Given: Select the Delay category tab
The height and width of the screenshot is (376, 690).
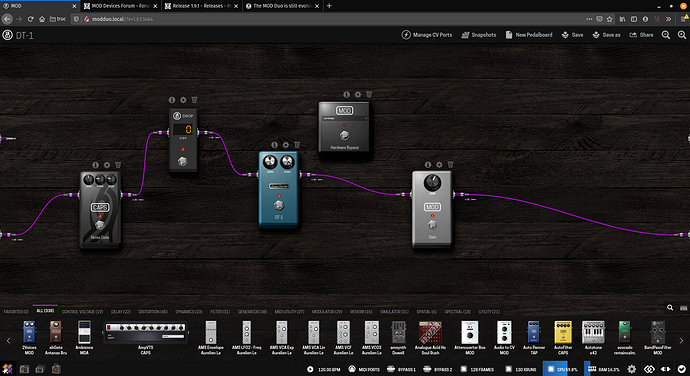Looking at the screenshot, I should pos(121,312).
